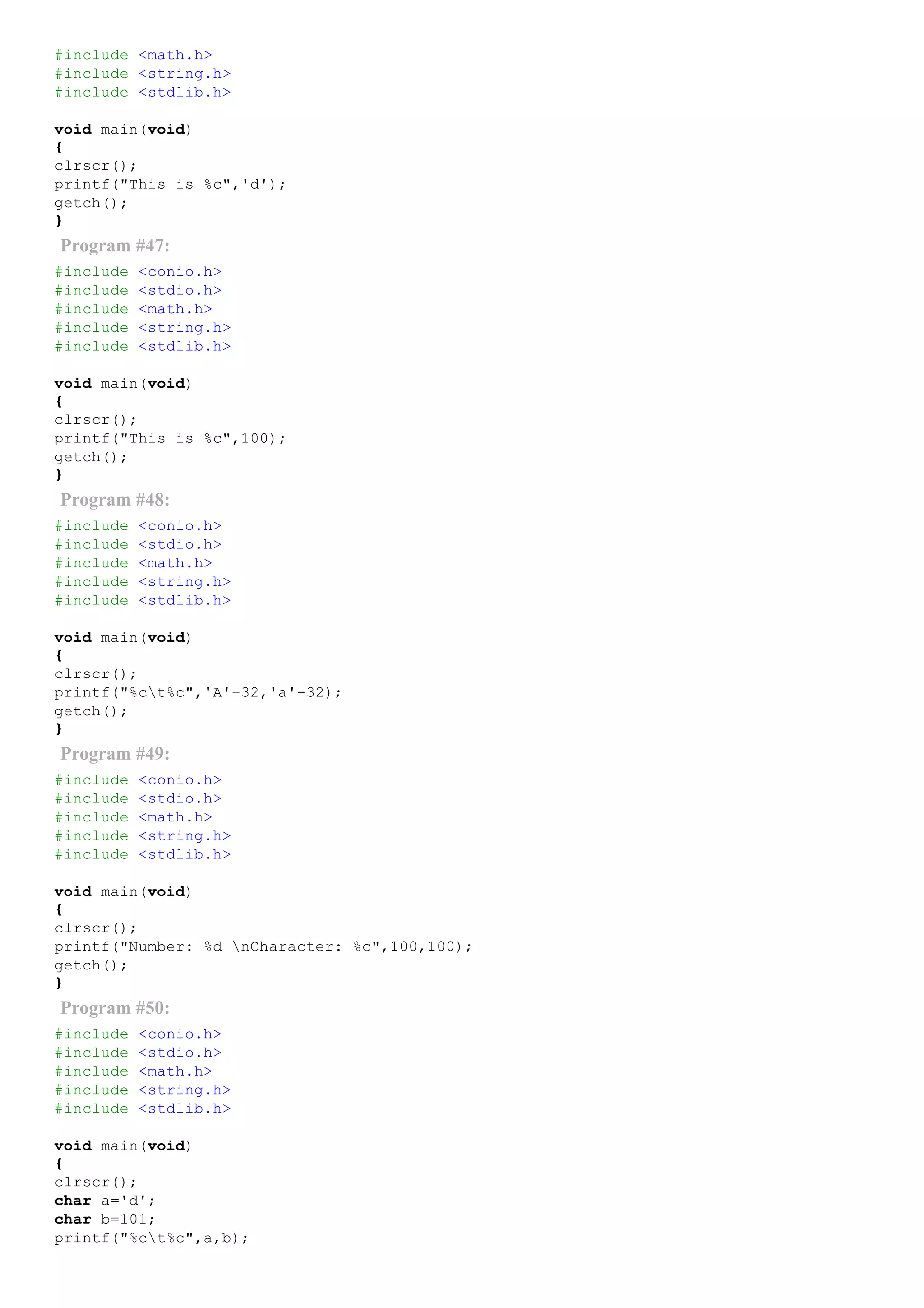The height and width of the screenshot is (1308, 924).
Task: Click '#include <stdlib.h>' under Program #48
Action: point(142,600)
